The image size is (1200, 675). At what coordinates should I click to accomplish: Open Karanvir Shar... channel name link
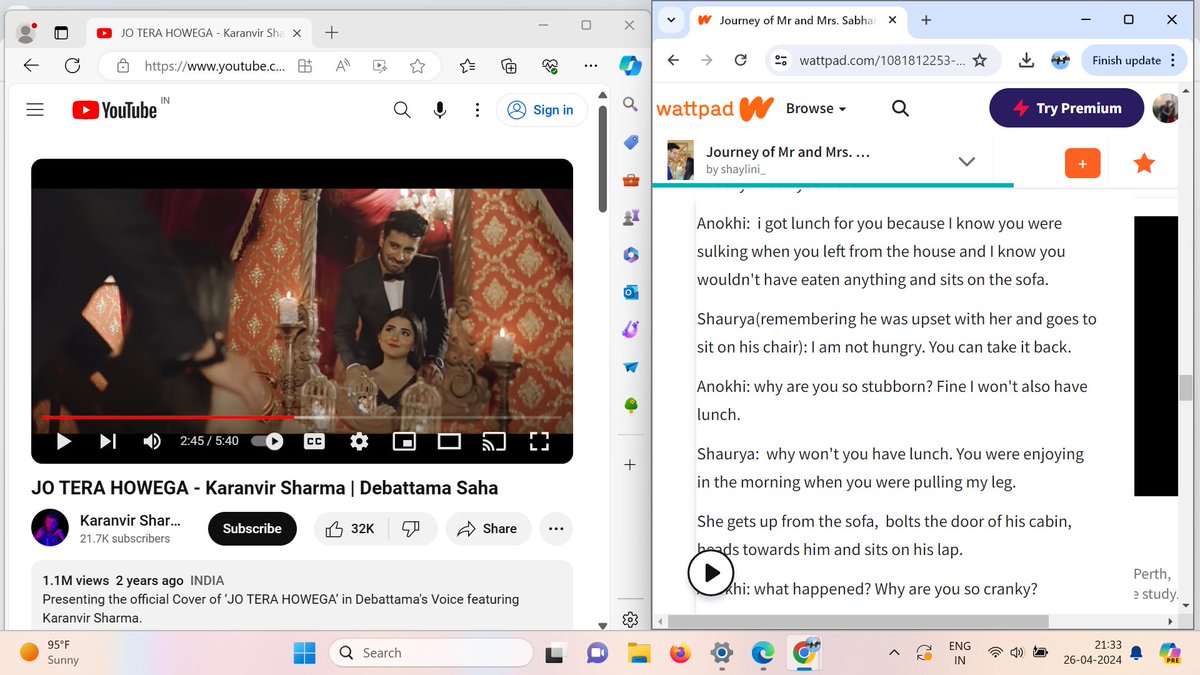tap(130, 520)
